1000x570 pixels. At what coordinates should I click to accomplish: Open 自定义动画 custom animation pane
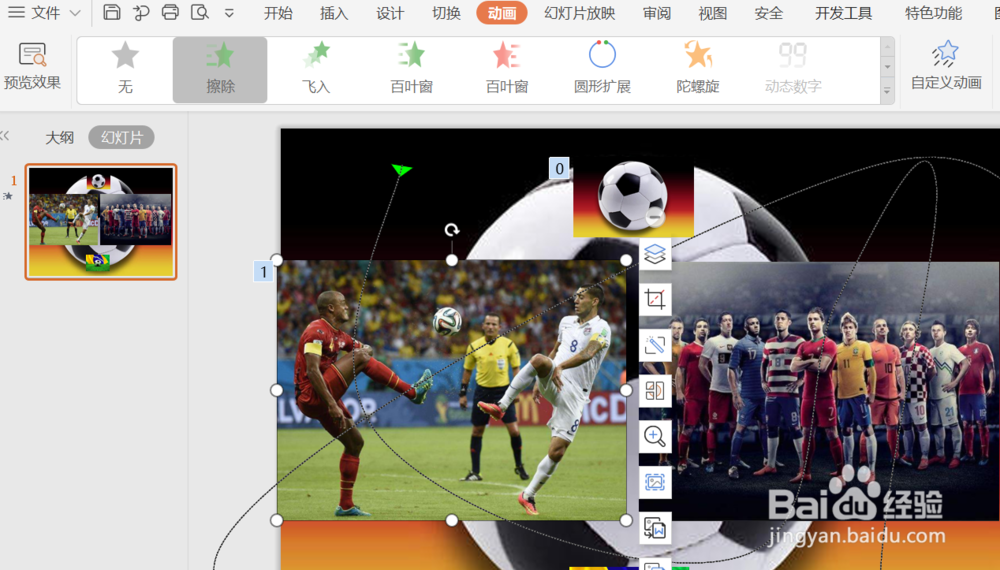coord(946,66)
